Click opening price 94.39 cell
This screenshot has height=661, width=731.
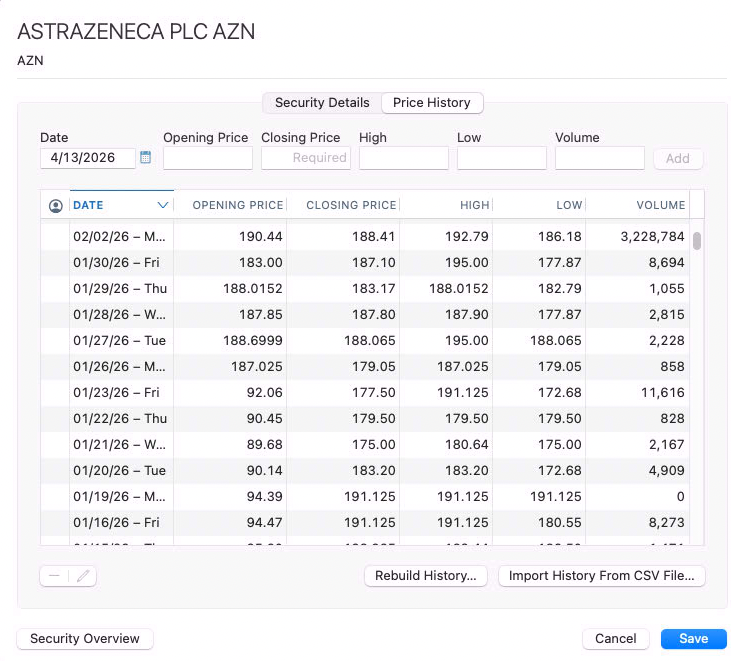[x=264, y=497]
